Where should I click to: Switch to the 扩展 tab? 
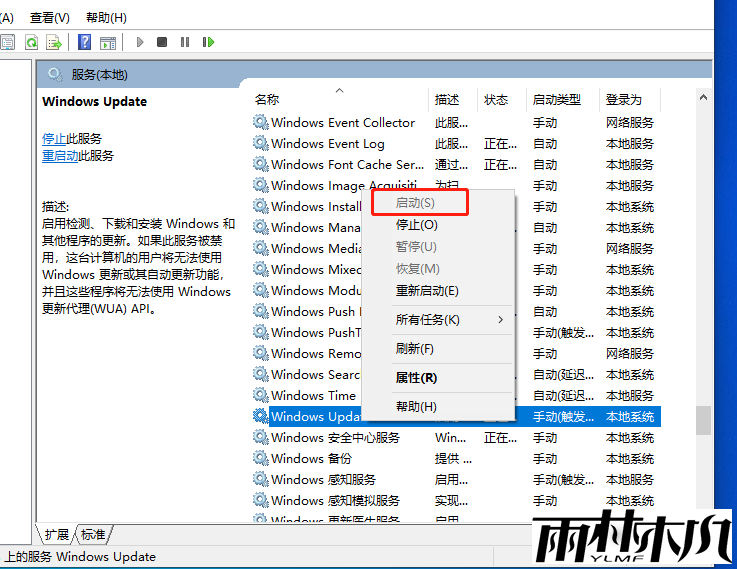click(56, 534)
